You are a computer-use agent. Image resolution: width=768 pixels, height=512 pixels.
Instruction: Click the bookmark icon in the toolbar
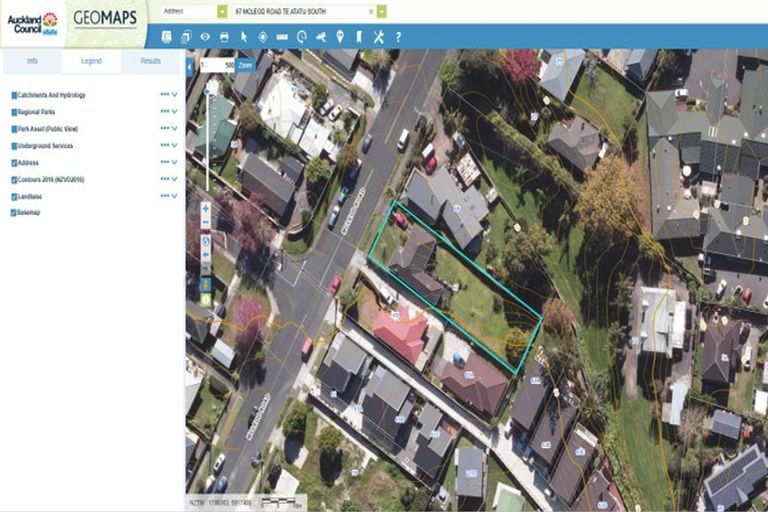click(359, 37)
